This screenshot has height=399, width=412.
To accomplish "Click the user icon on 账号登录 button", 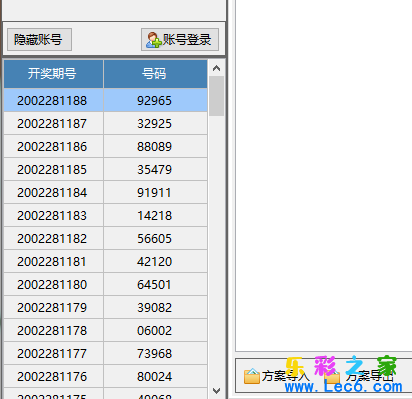I will [153, 40].
